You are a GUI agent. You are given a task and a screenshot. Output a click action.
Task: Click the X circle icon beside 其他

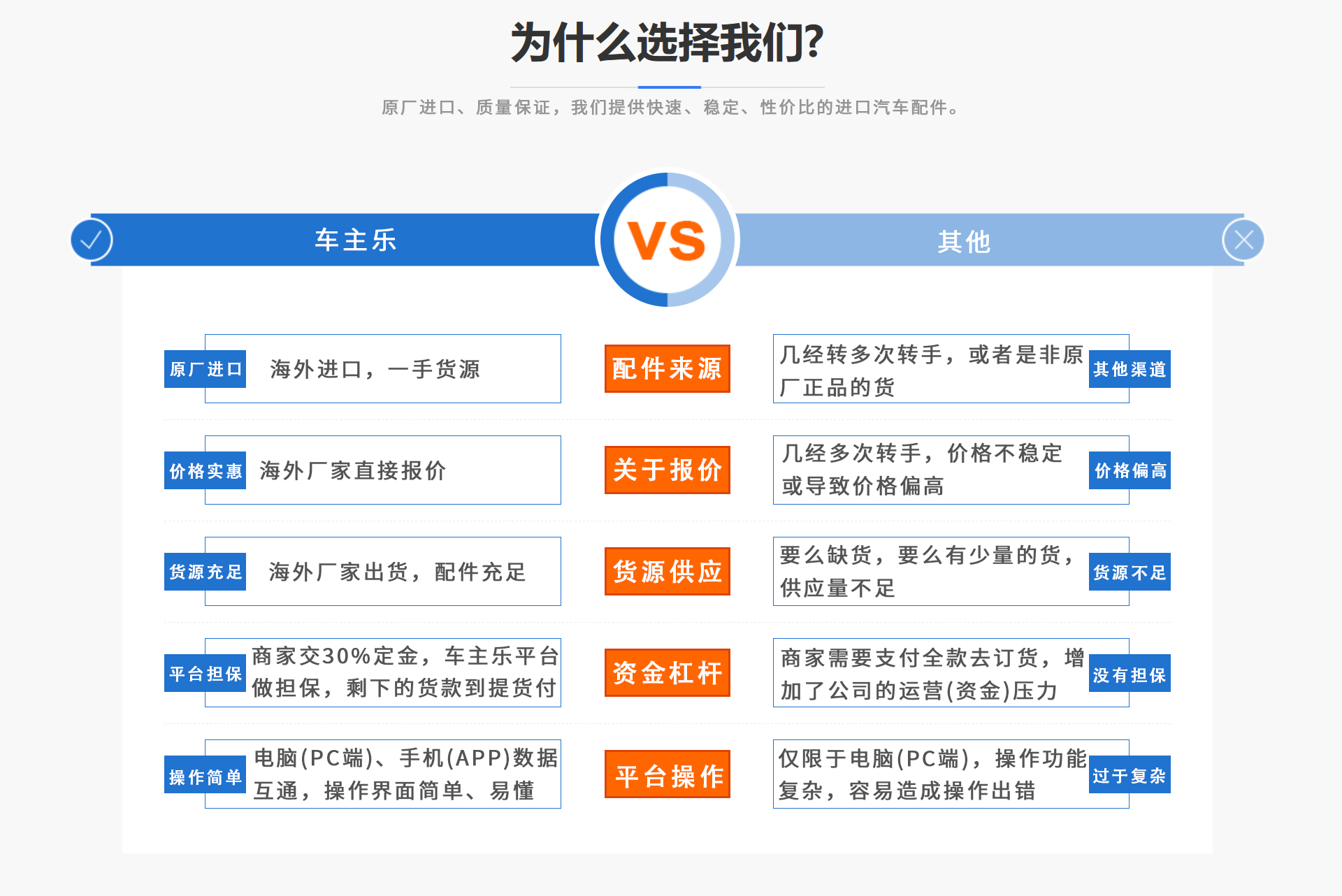pos(1243,240)
